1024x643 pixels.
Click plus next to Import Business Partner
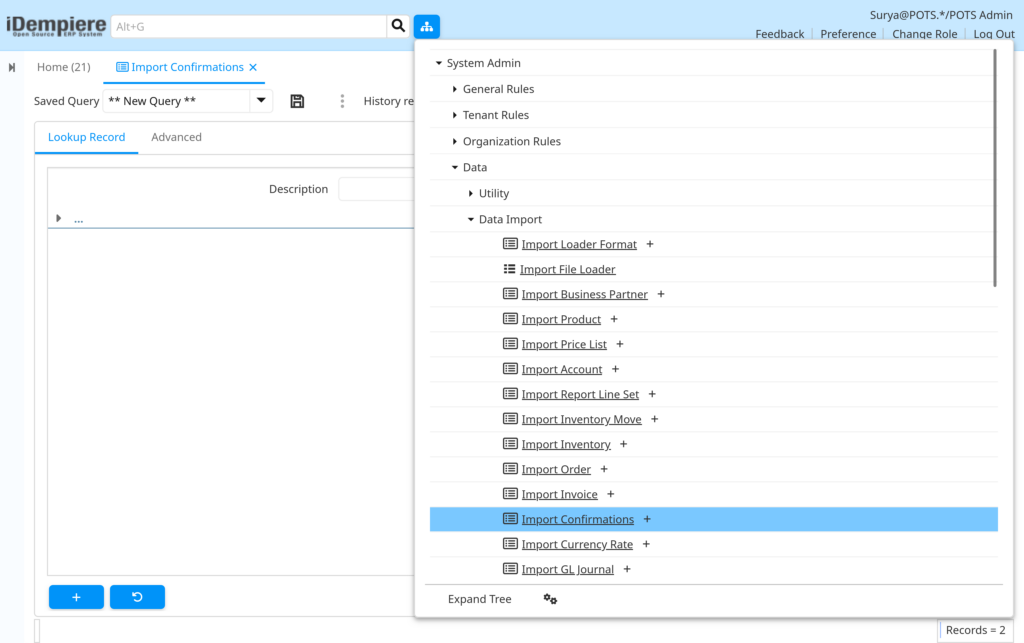pos(661,294)
